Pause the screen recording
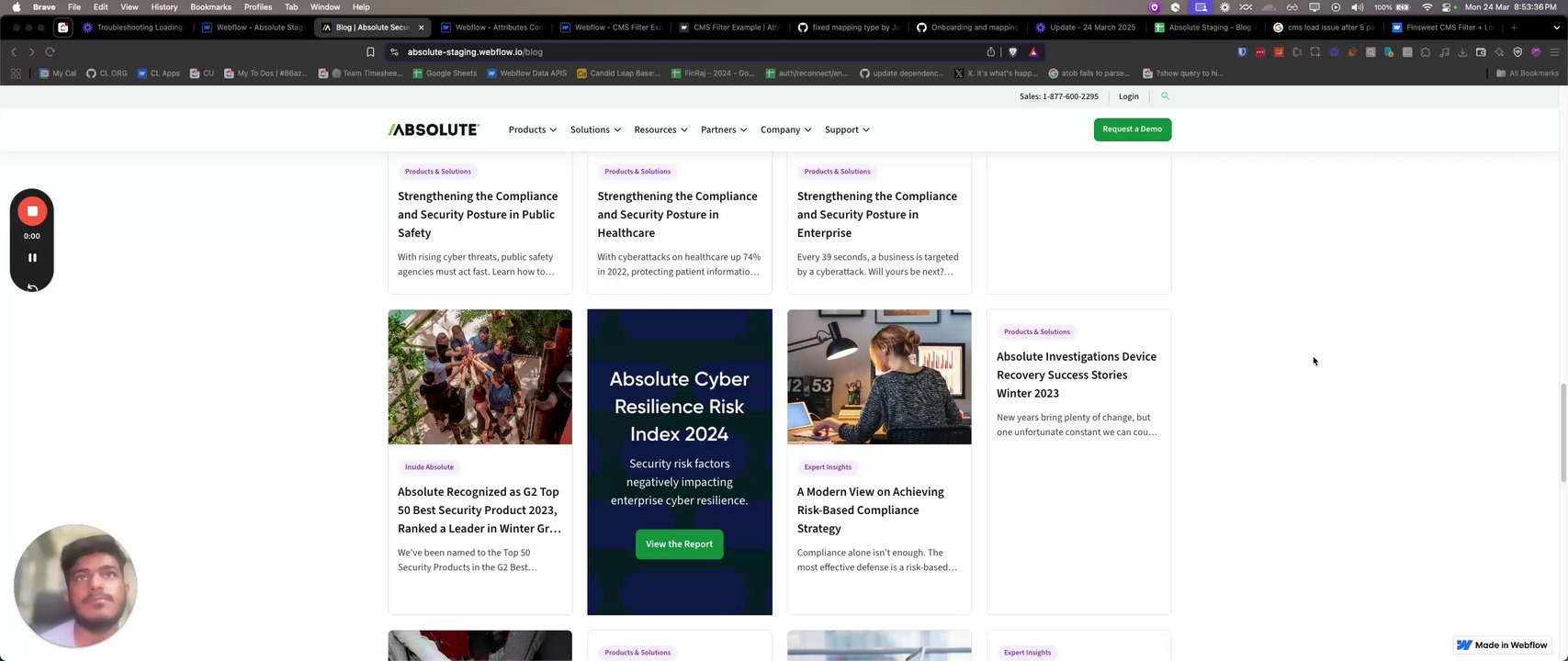 tap(32, 258)
